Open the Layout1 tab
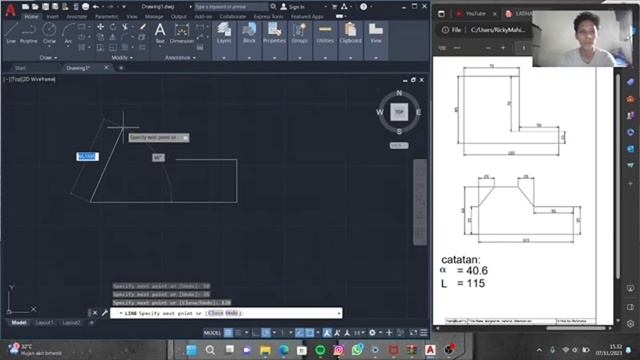This screenshot has width=640, height=360. click(44, 322)
